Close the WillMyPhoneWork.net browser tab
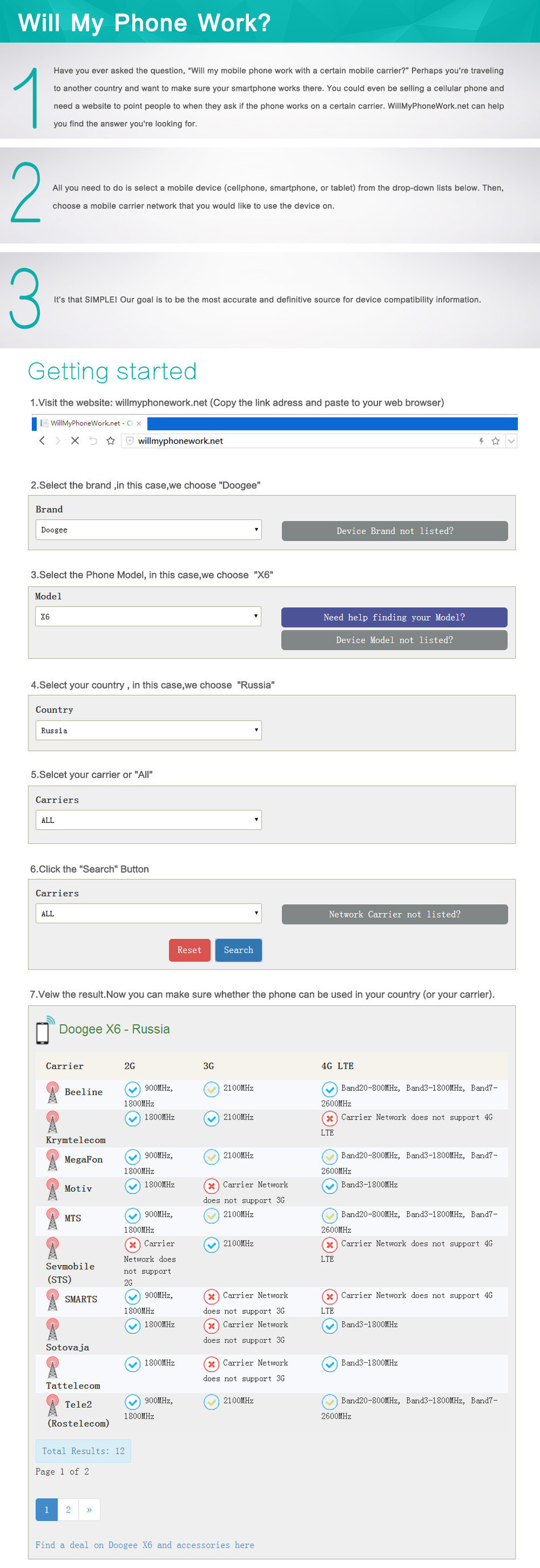This screenshot has height=1568, width=540. click(139, 423)
